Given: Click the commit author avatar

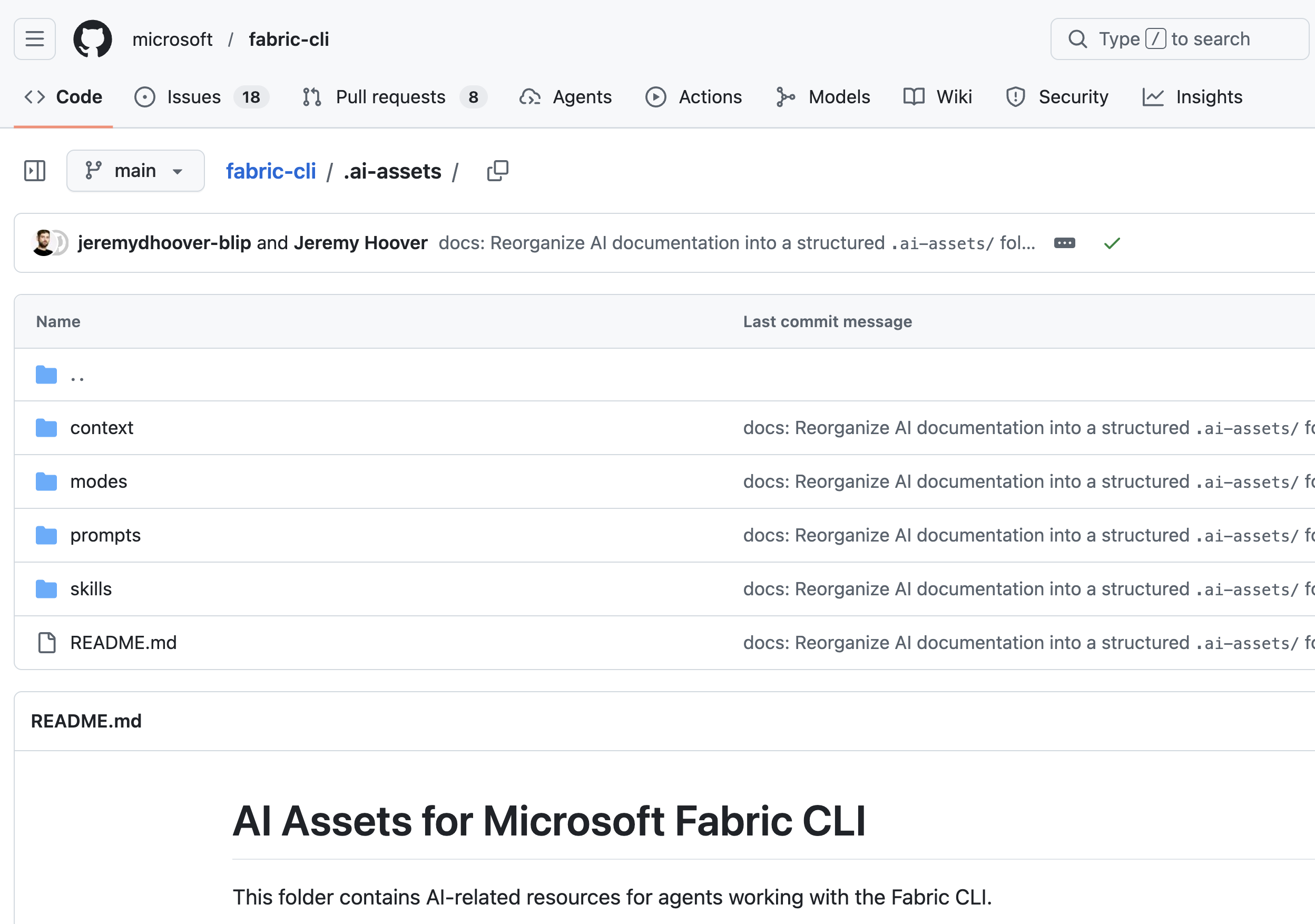Looking at the screenshot, I should coord(44,243).
